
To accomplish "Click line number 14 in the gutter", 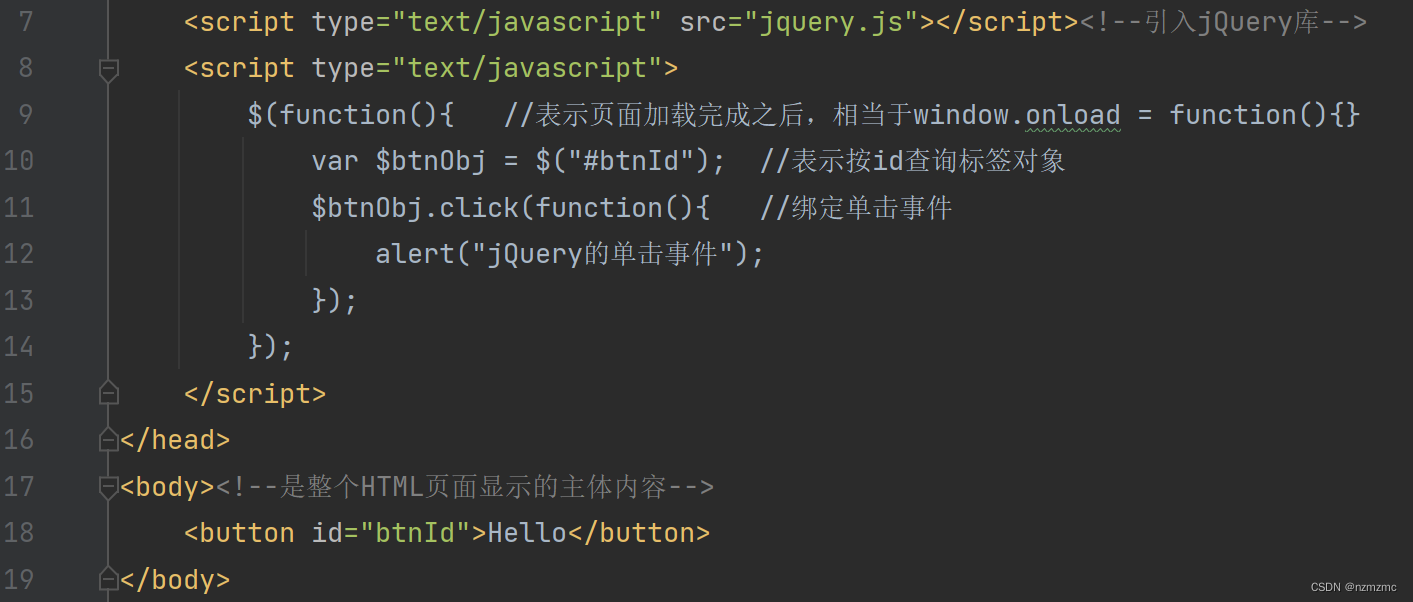I will point(19,347).
